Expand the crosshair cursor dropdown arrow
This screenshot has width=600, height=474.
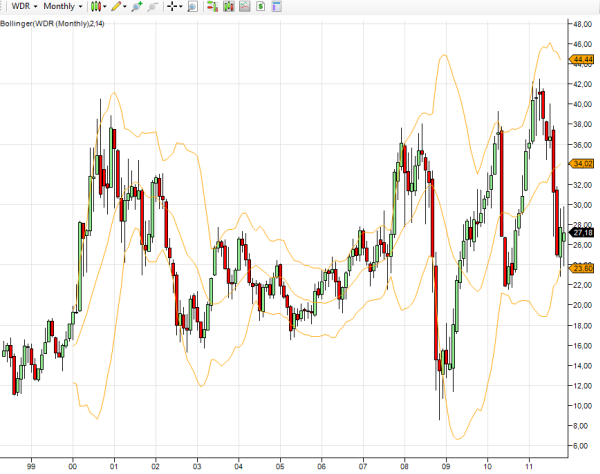181,7
